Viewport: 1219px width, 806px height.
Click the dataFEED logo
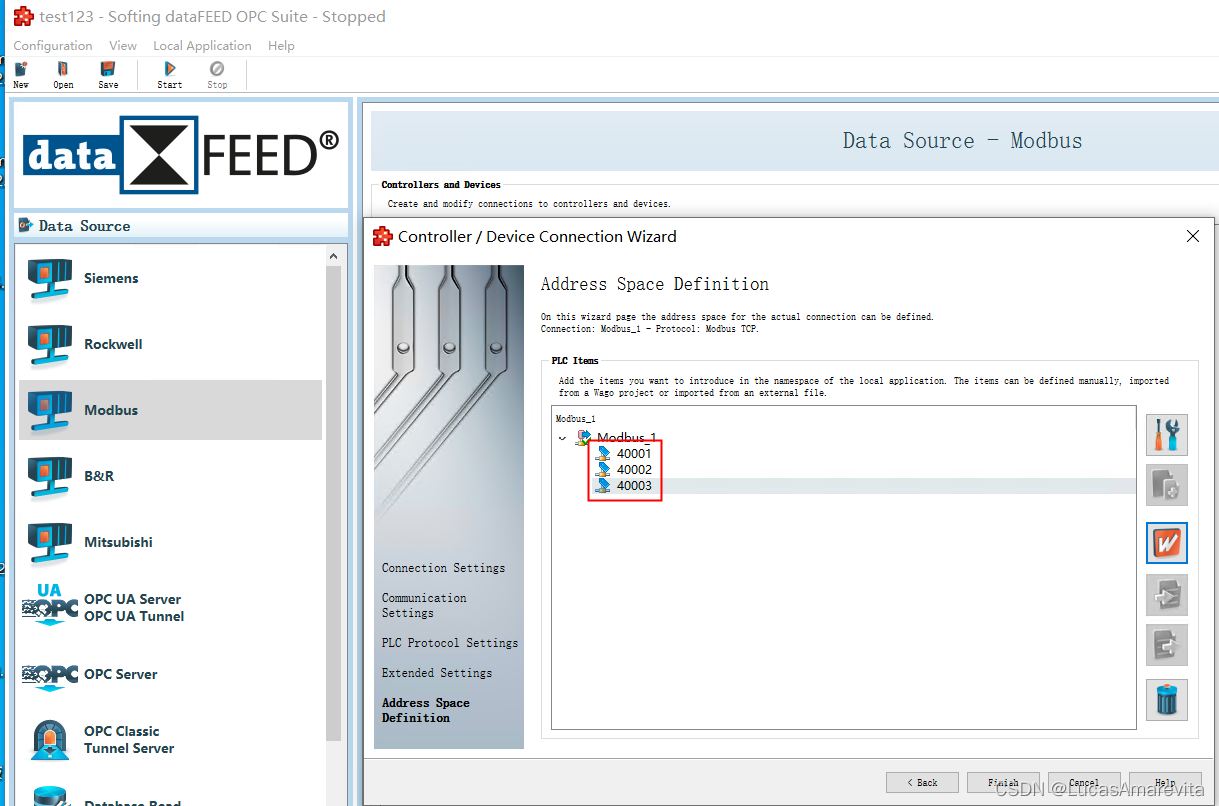click(x=181, y=155)
